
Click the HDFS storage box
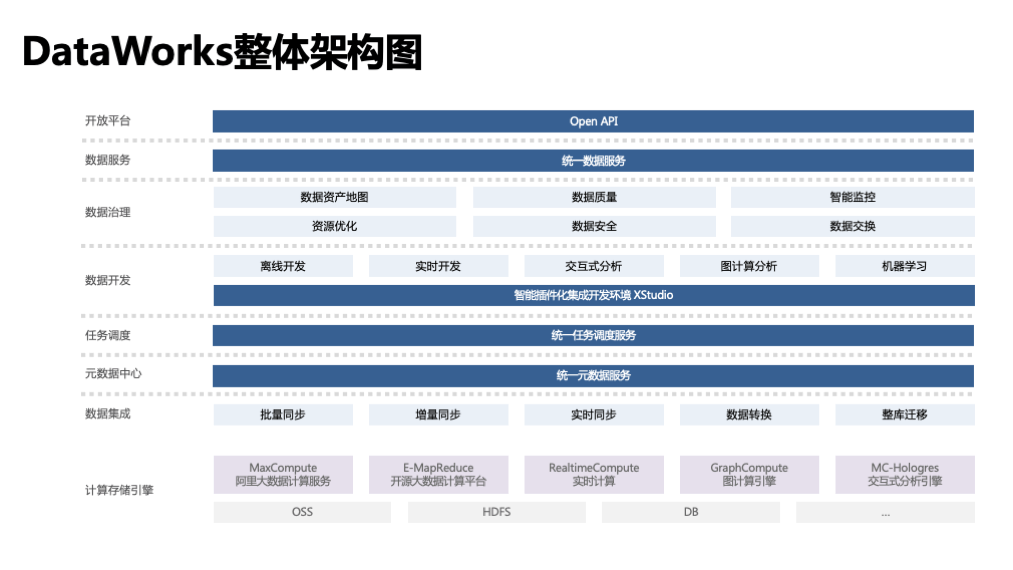496,513
